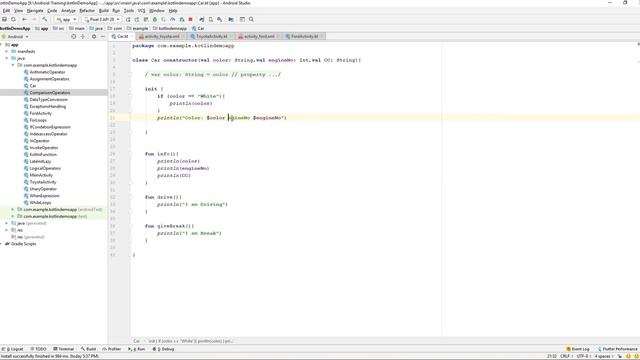Open the Pixel device selector dropdown
The width and height of the screenshot is (640, 360).
pos(101,19)
